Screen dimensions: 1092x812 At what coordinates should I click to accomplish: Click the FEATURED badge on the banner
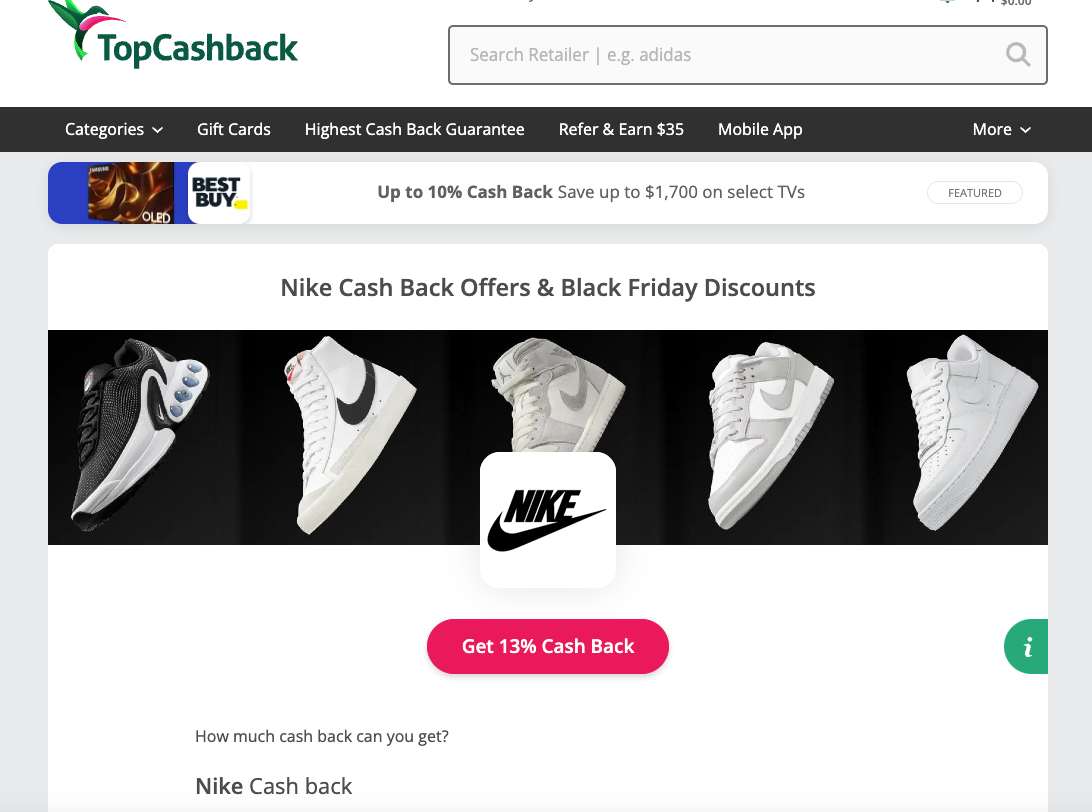(x=974, y=193)
